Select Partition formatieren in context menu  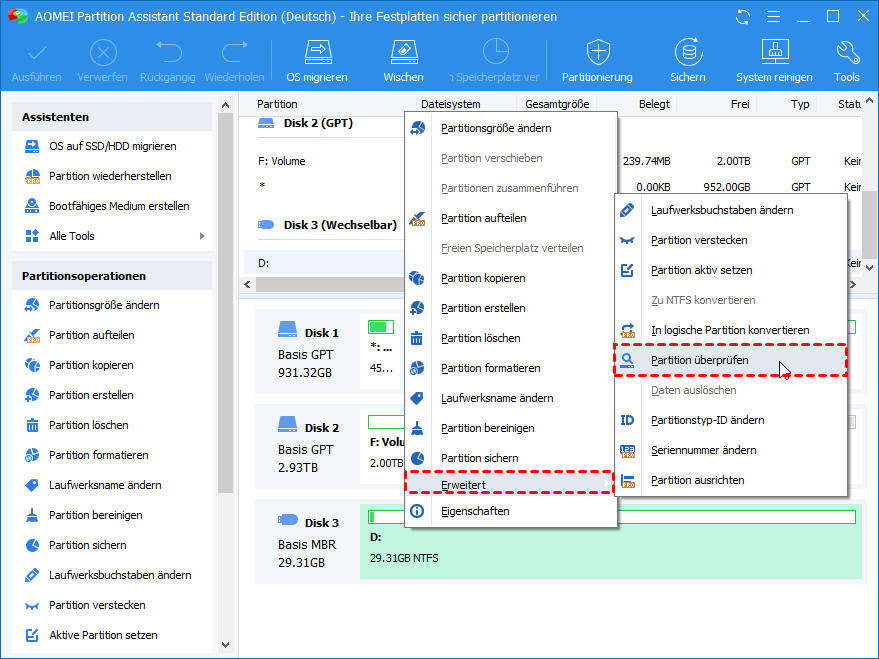510,368
